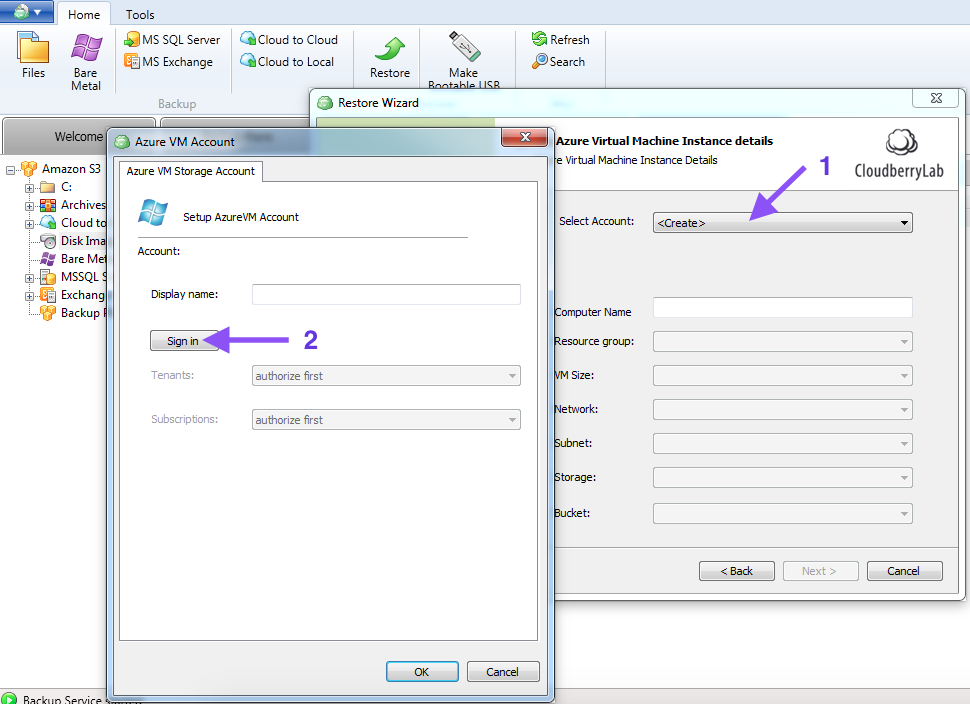
Task: Open the Storage dropdown
Action: pyautogui.click(x=783, y=478)
